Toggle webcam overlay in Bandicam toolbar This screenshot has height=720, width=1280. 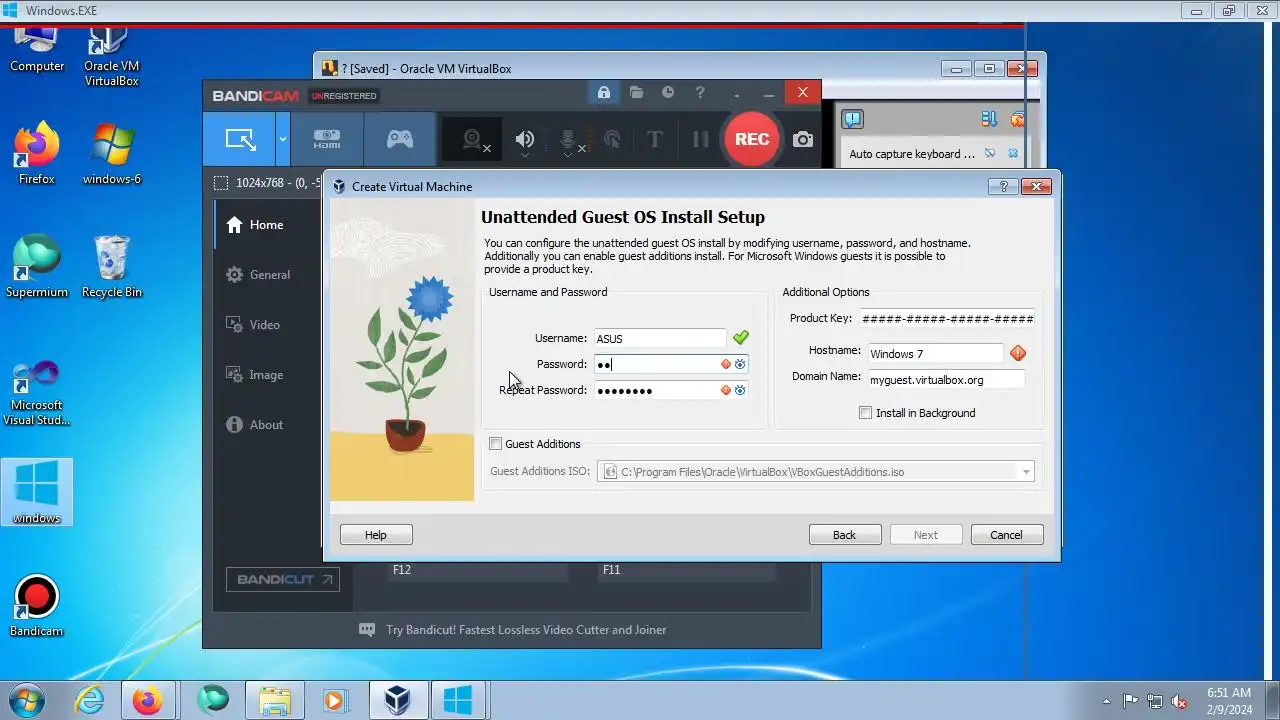pyautogui.click(x=473, y=140)
